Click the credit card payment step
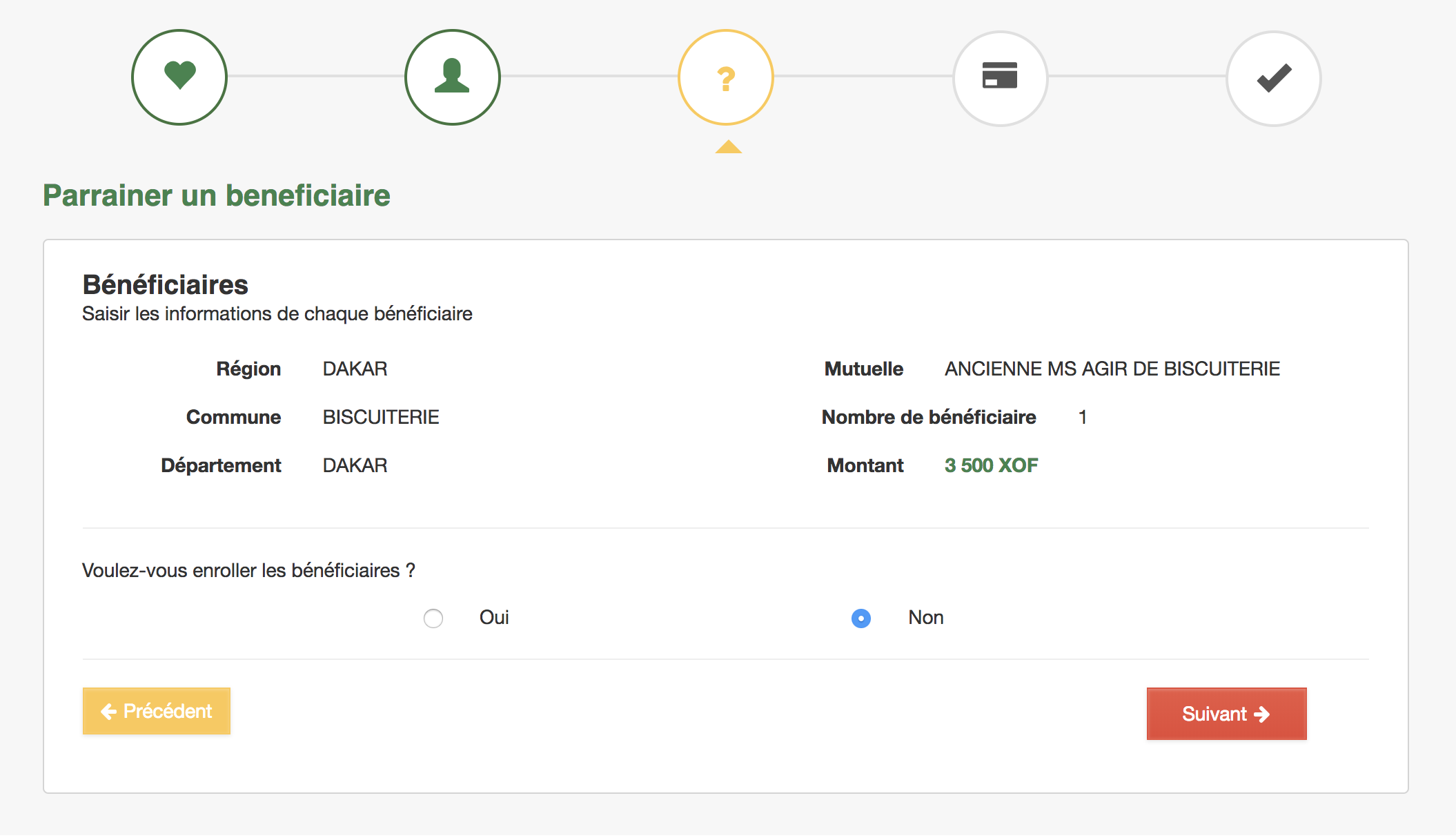This screenshot has width=1456, height=838. (x=1000, y=77)
